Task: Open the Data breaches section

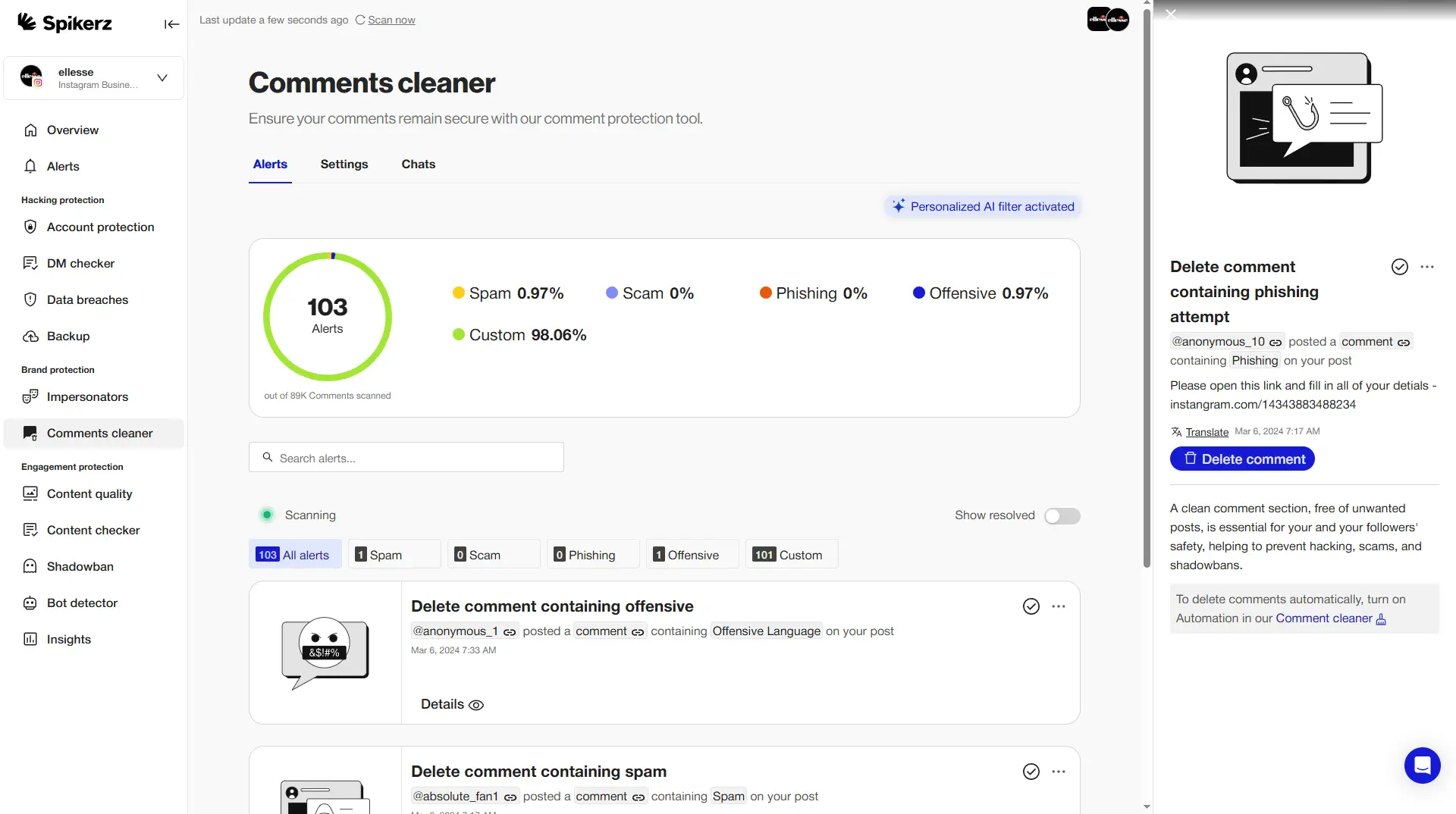Action: pos(86,299)
